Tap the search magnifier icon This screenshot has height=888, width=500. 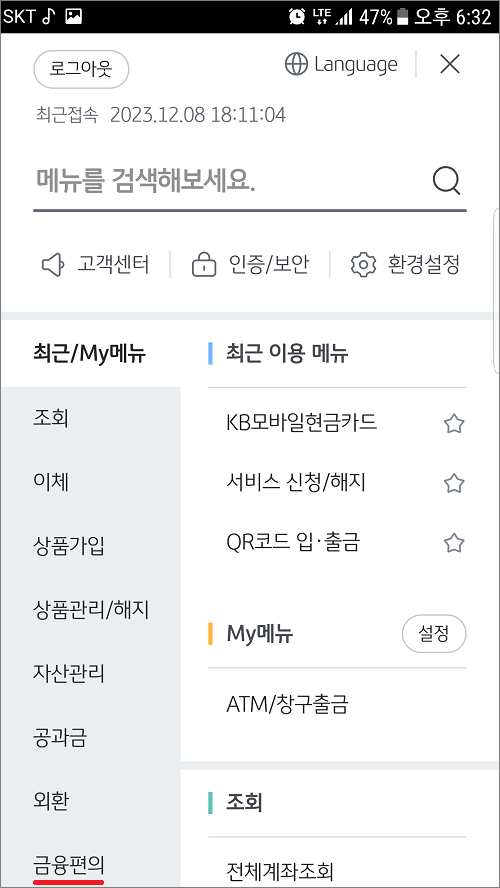[x=446, y=182]
